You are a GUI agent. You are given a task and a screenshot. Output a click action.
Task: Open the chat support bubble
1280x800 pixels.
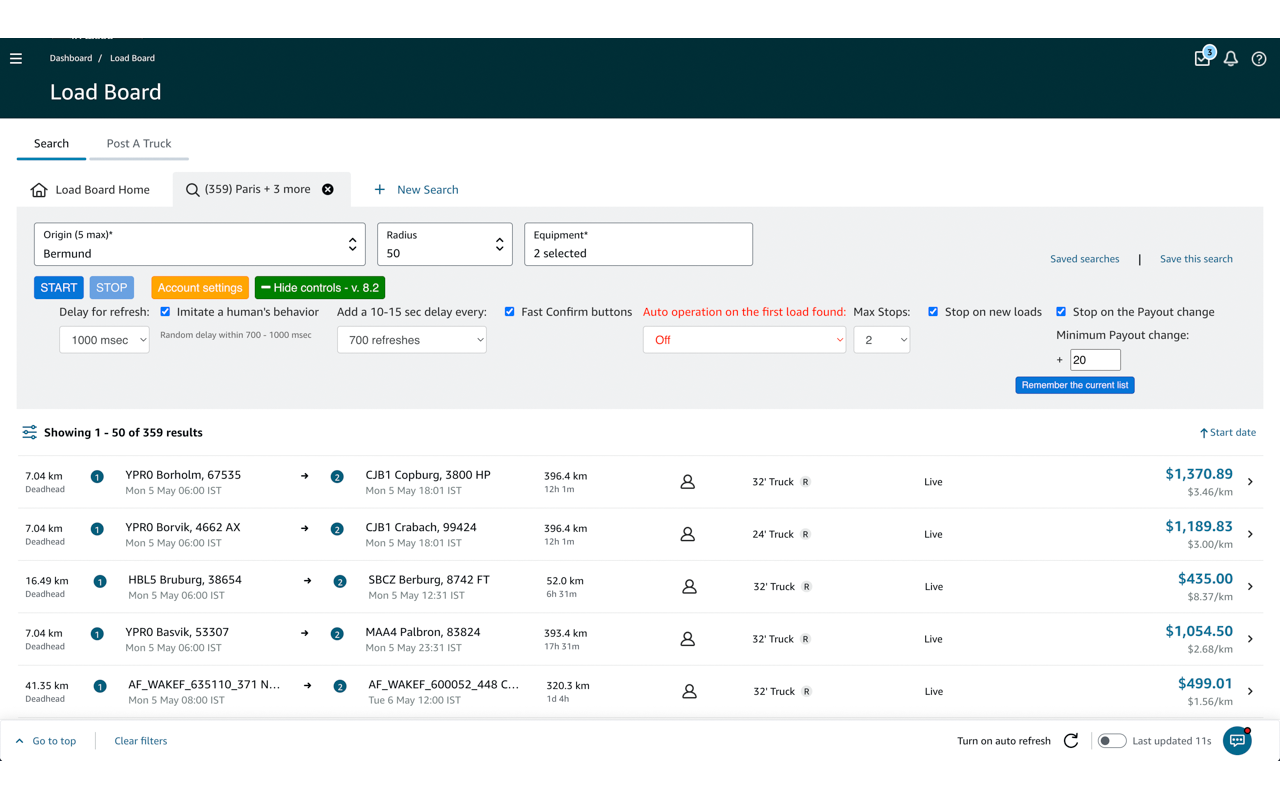pyautogui.click(x=1237, y=741)
